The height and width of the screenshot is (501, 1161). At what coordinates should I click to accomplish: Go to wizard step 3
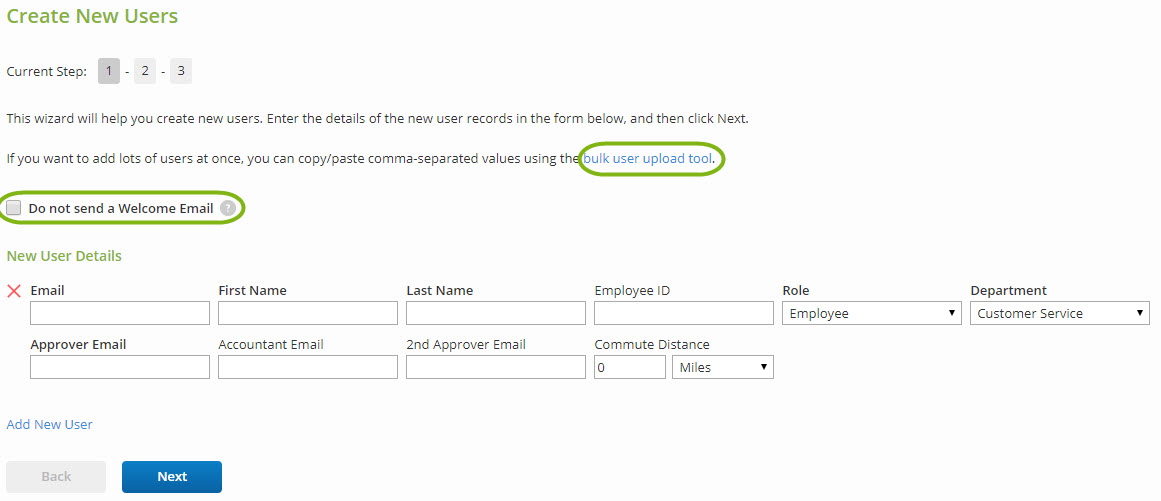181,72
